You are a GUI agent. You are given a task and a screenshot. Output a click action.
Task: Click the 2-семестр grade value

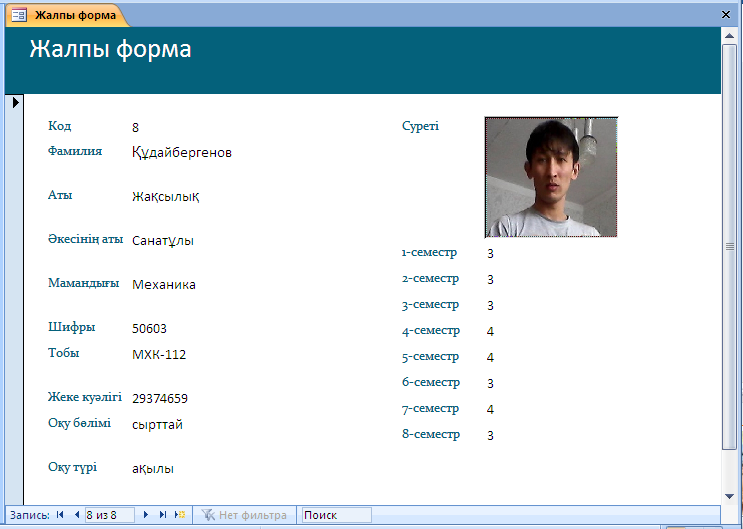click(x=490, y=280)
